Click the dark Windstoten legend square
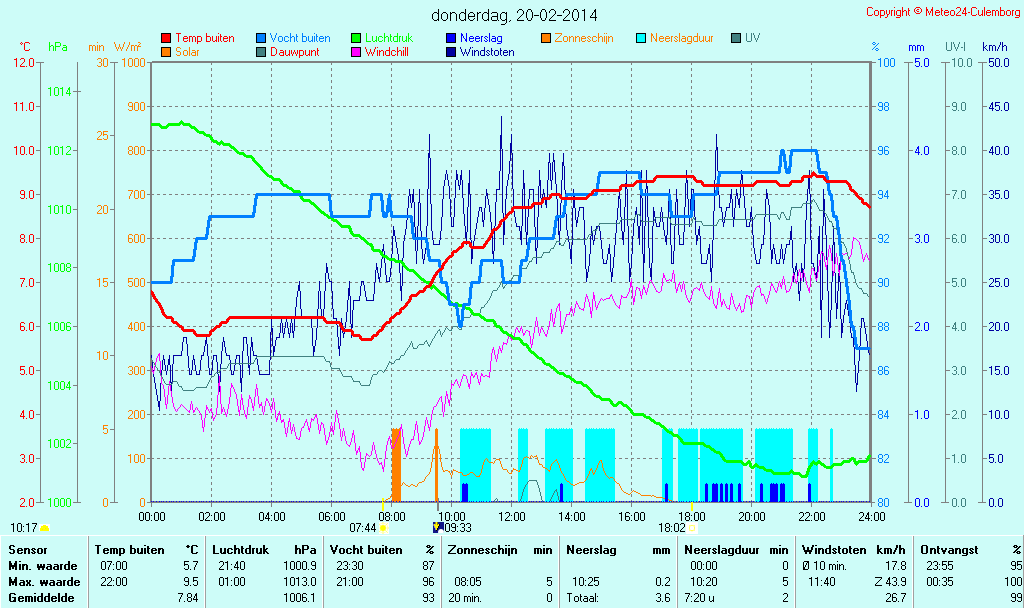The height and width of the screenshot is (608, 1026). pos(450,52)
